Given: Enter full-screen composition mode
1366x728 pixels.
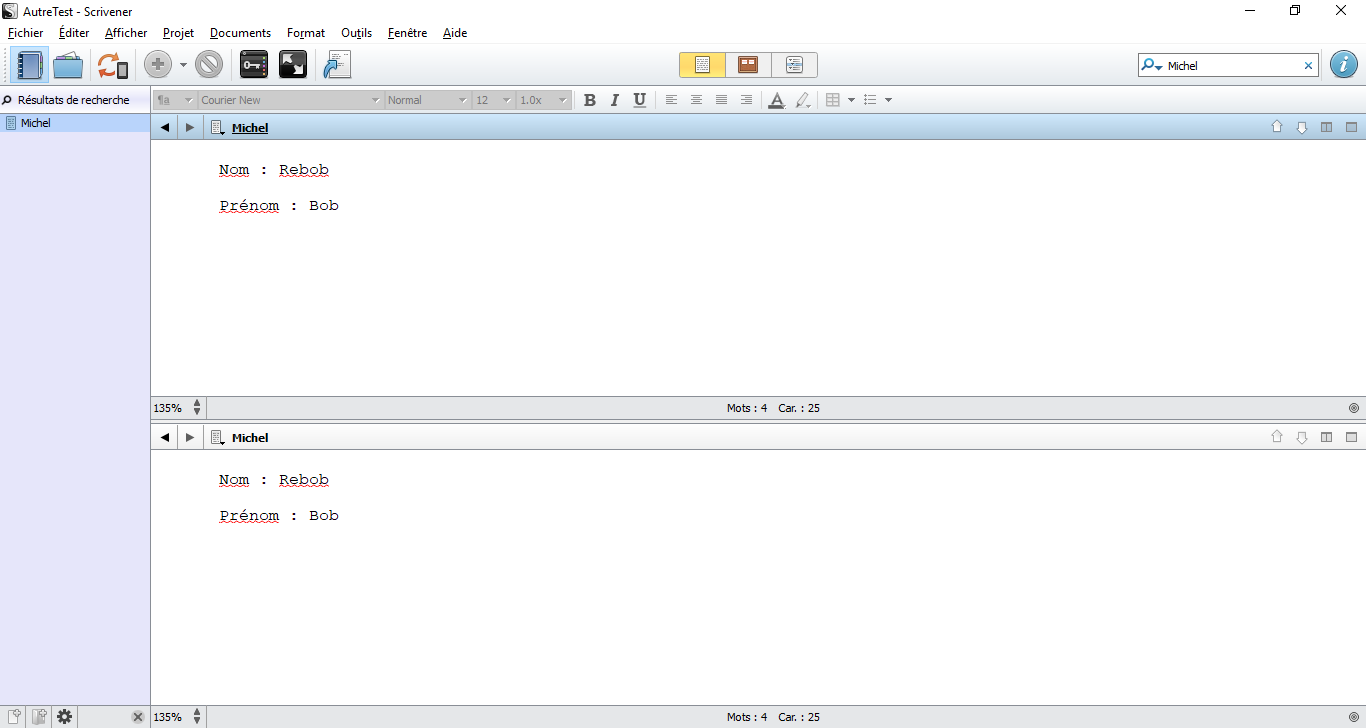Looking at the screenshot, I should pyautogui.click(x=293, y=66).
